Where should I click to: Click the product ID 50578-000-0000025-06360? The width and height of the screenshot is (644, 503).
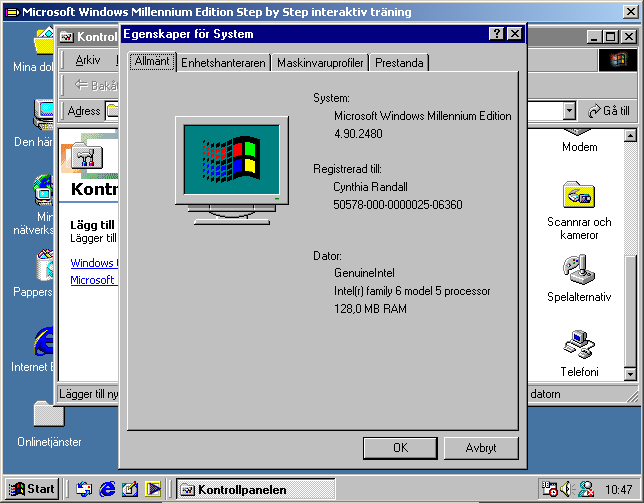(x=398, y=204)
